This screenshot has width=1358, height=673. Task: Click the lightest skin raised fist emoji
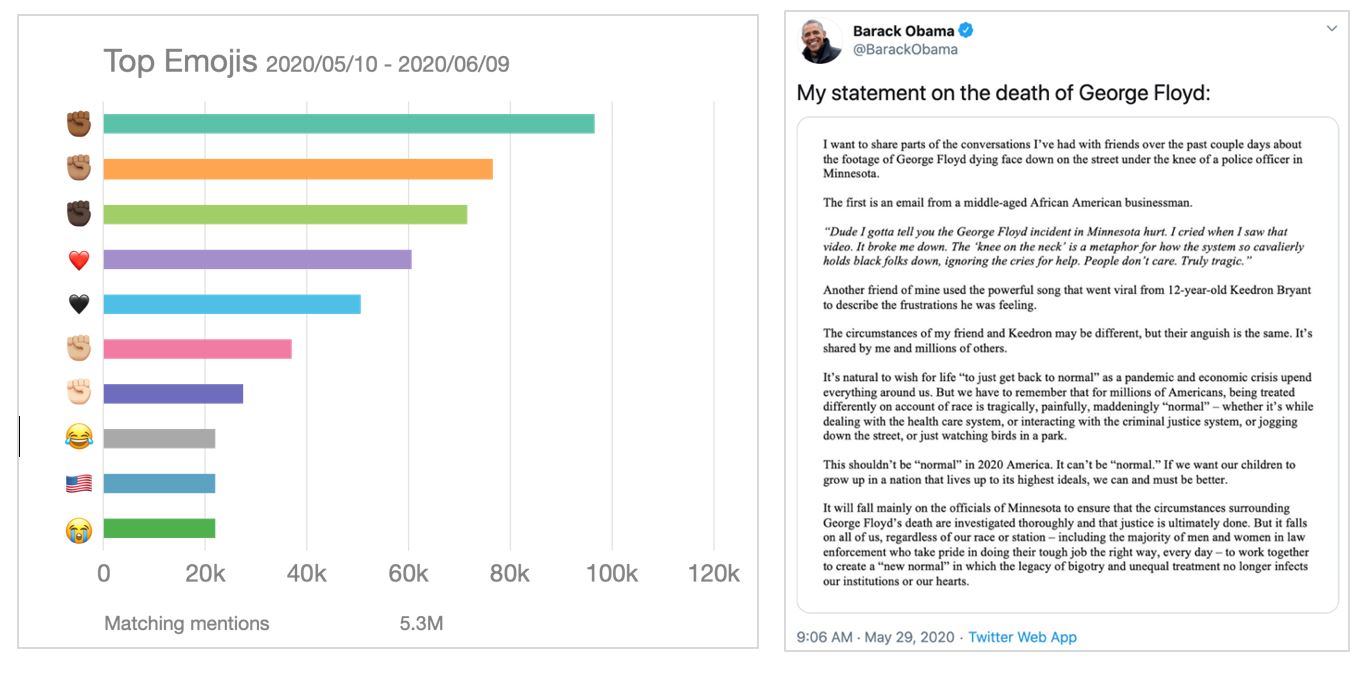(79, 393)
